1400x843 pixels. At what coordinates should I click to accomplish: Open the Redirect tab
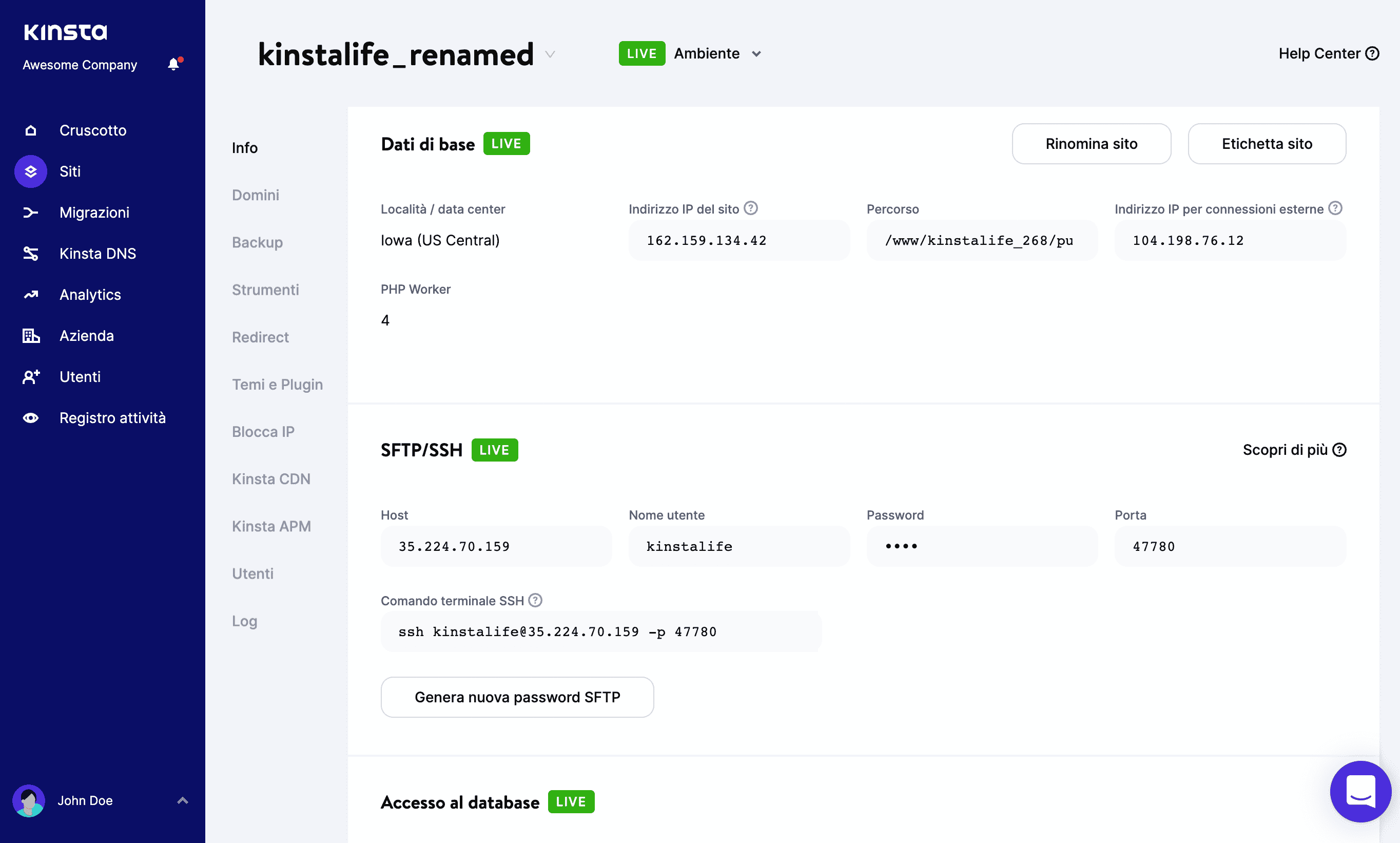pos(260,337)
